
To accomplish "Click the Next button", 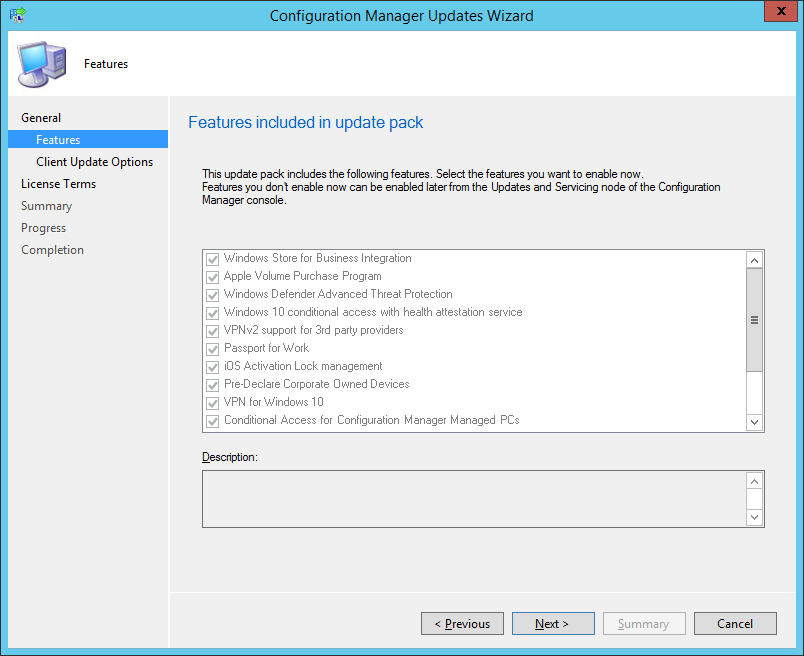I will [x=553, y=624].
